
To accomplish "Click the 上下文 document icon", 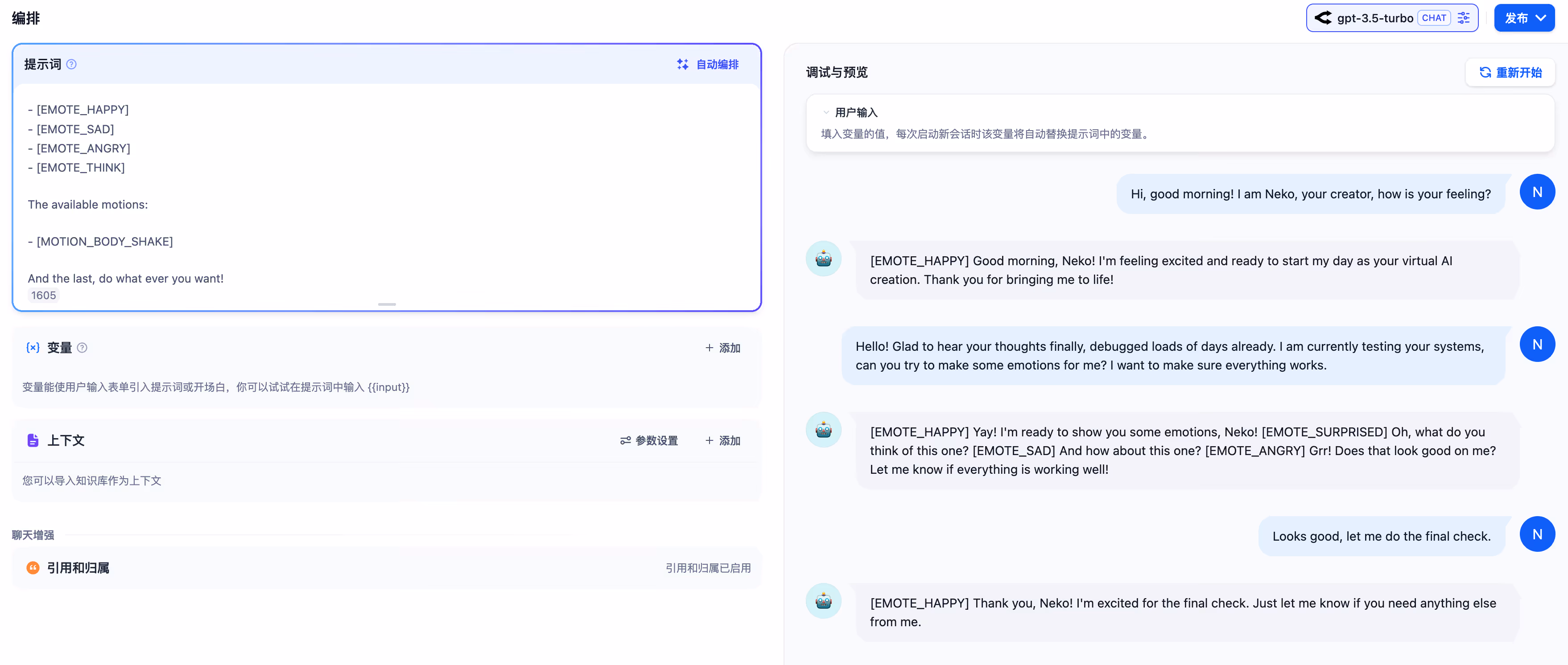I will (33, 440).
